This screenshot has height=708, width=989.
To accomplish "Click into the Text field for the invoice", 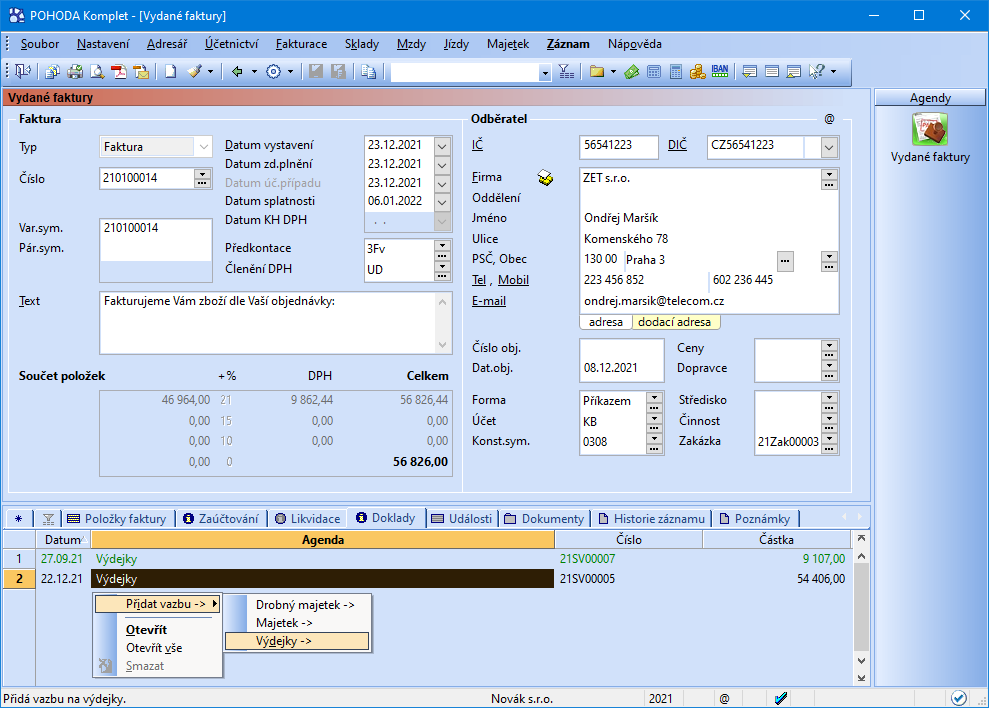I will pyautogui.click(x=269, y=322).
